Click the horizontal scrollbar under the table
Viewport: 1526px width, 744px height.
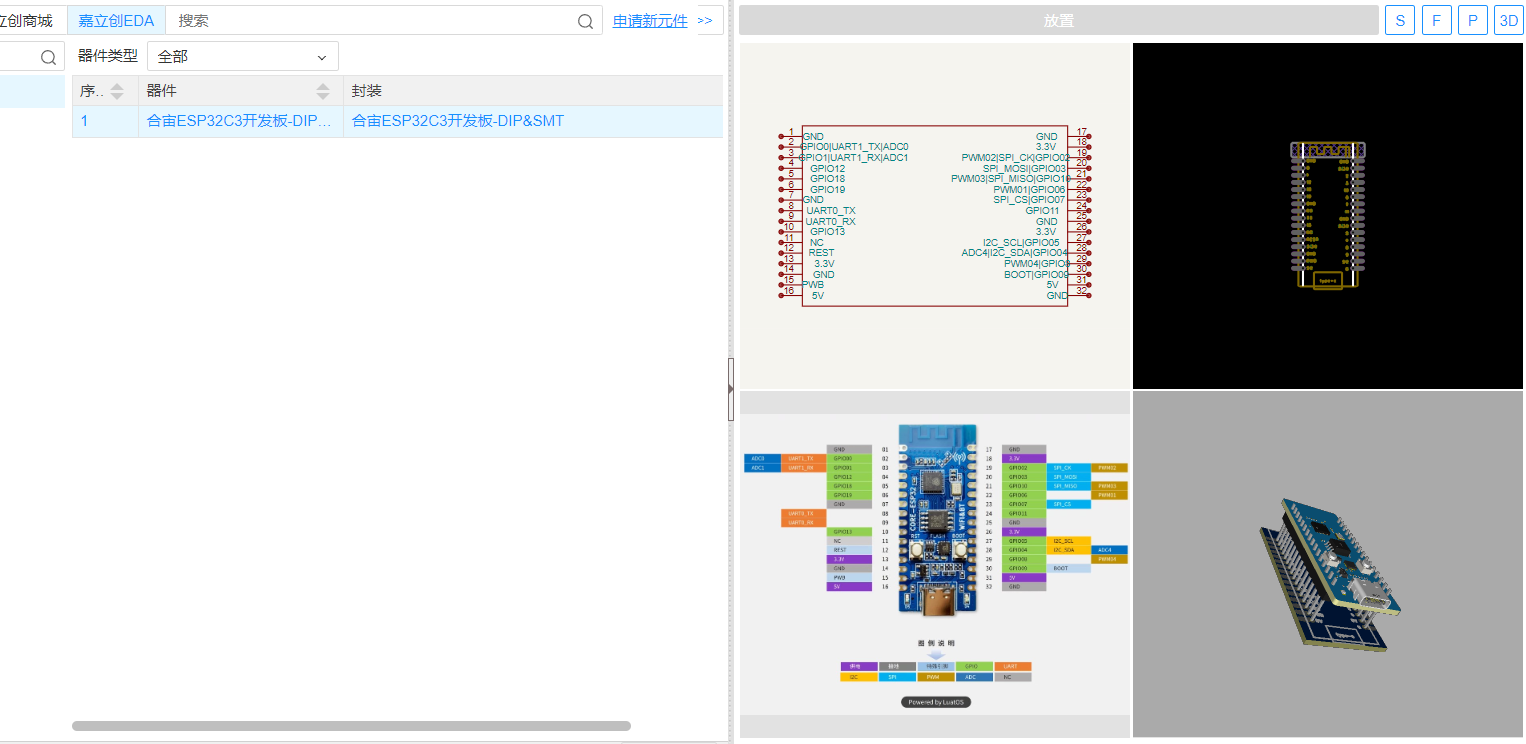pos(350,726)
